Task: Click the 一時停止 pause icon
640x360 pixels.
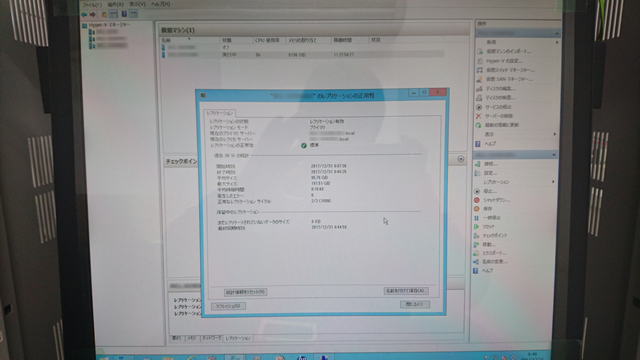Action: [476, 218]
